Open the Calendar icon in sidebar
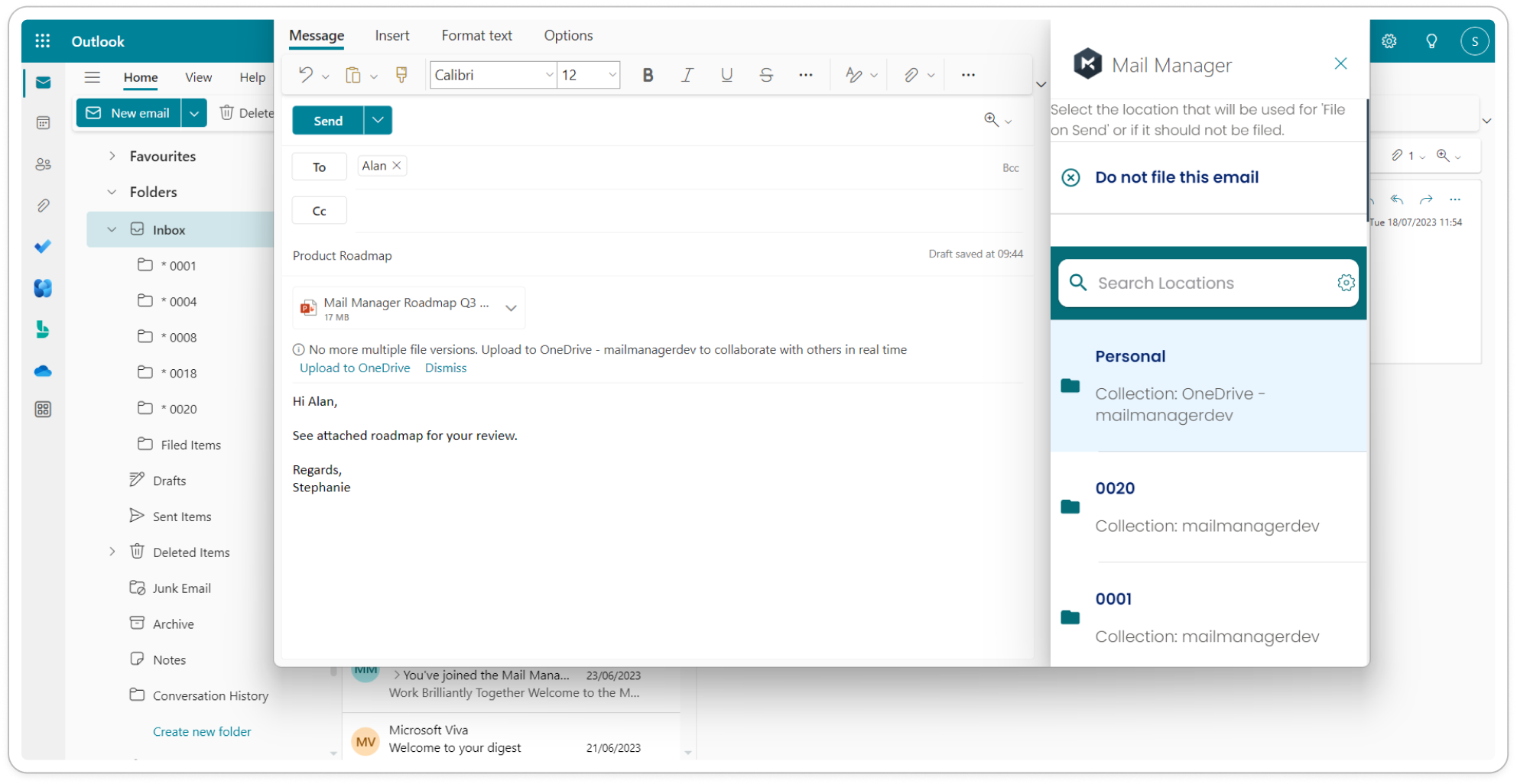 tap(43, 123)
